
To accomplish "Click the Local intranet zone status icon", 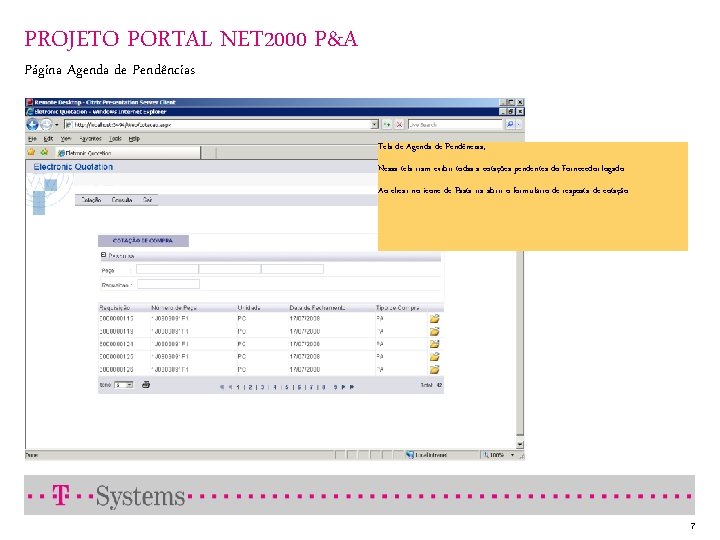I will coord(410,455).
